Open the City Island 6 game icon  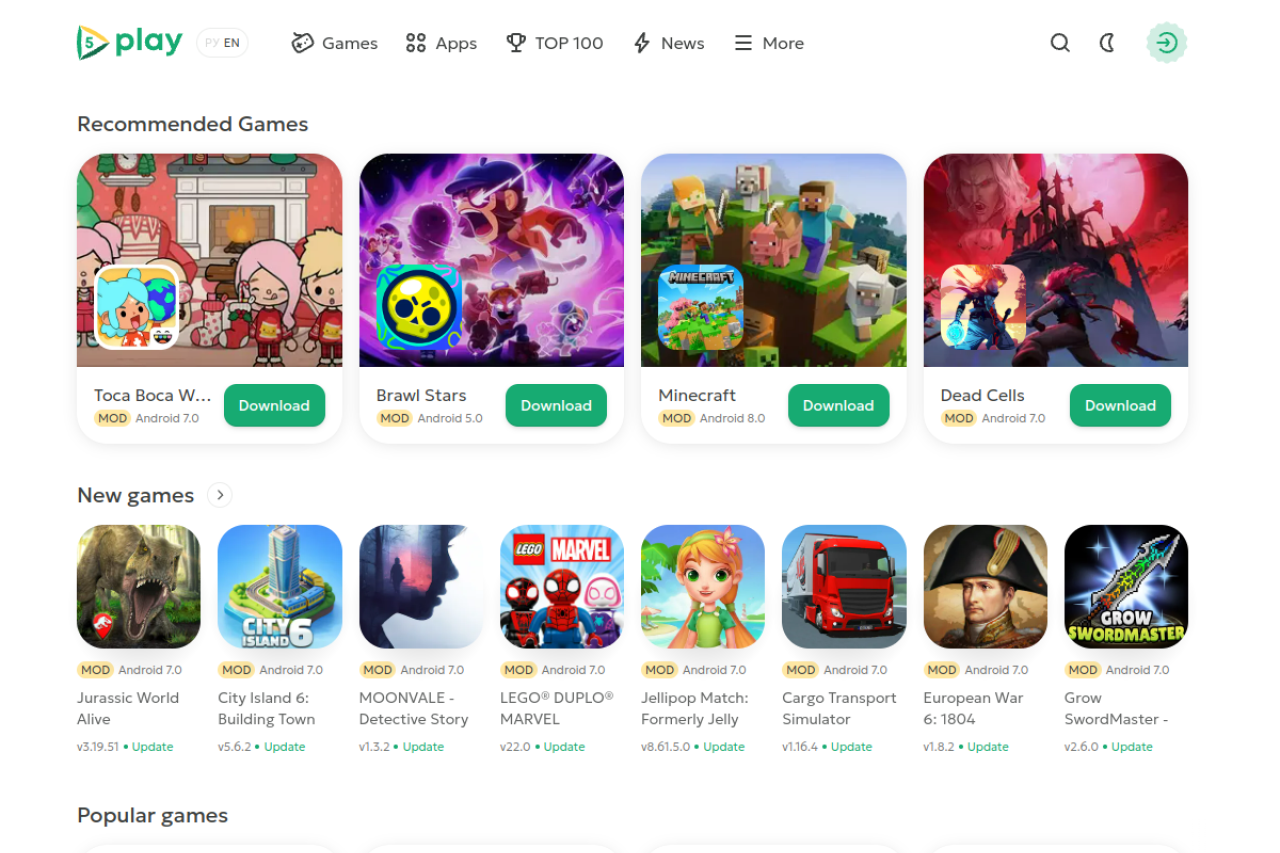[280, 587]
